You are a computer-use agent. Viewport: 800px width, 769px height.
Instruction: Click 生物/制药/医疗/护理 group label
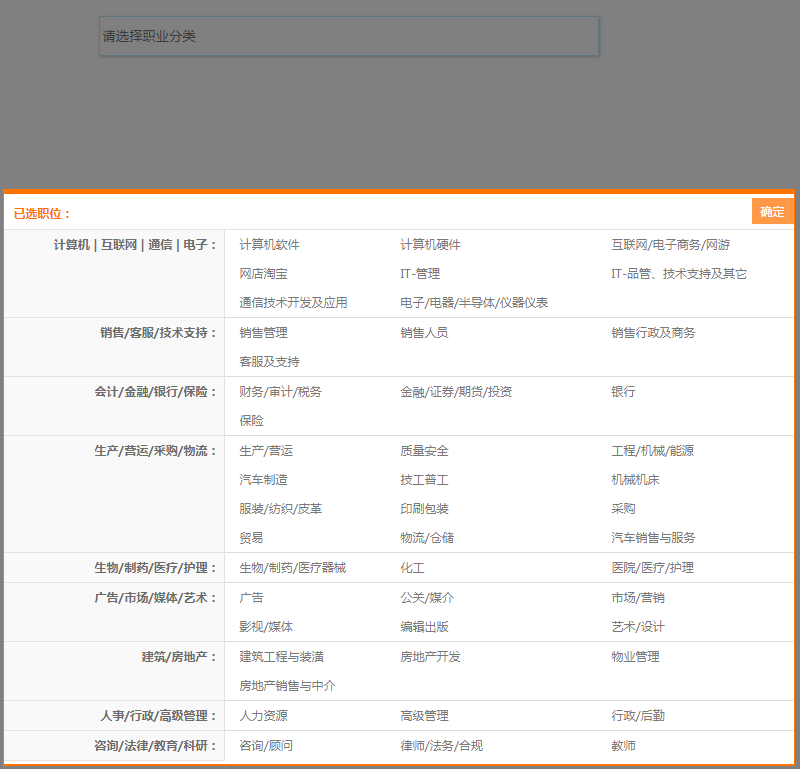point(155,568)
